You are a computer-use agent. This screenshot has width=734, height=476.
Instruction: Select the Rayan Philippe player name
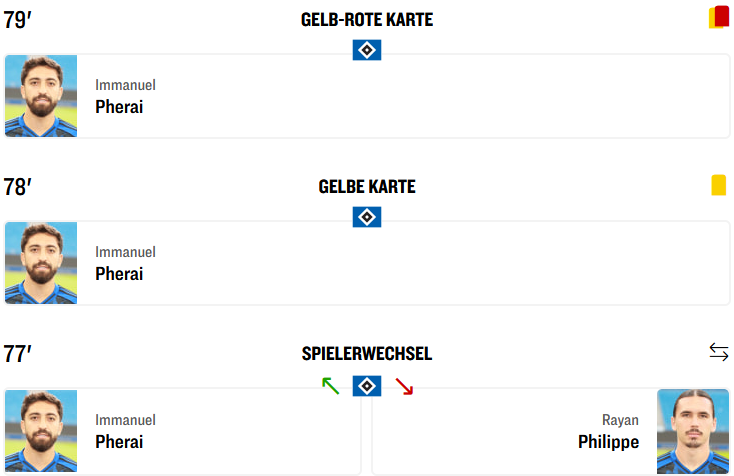click(x=608, y=432)
